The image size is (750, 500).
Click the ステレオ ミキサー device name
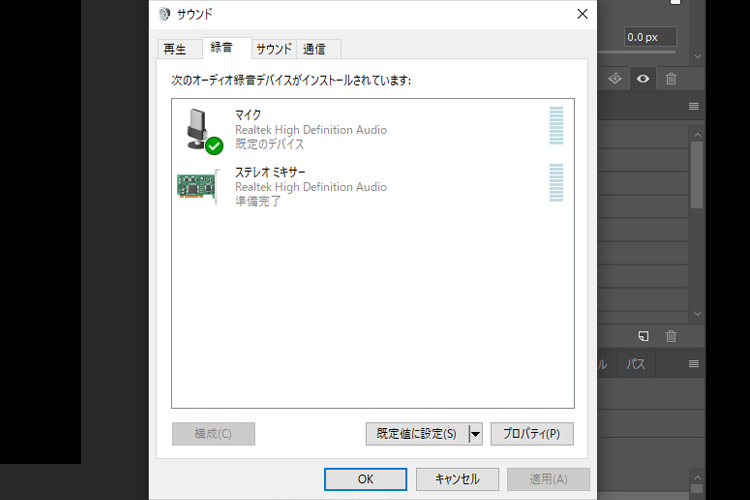click(x=270, y=172)
